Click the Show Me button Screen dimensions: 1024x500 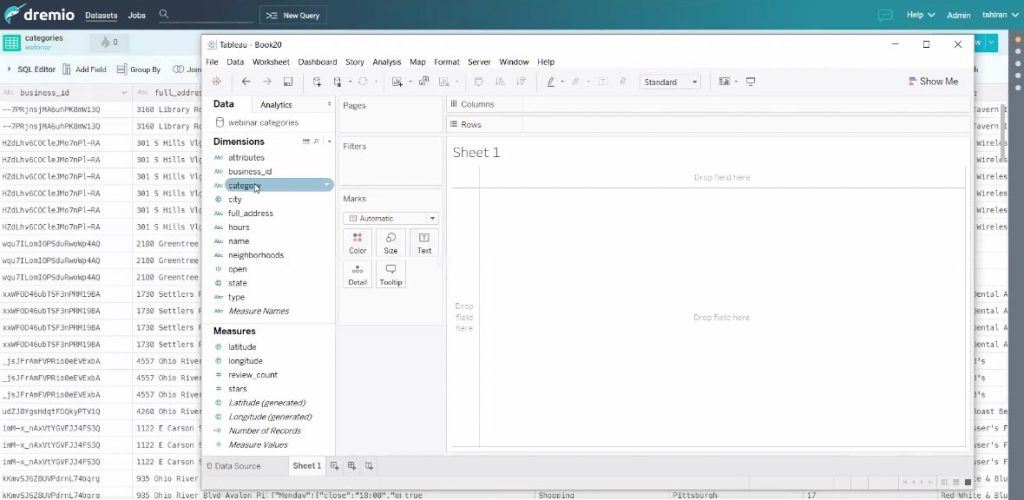click(x=932, y=82)
